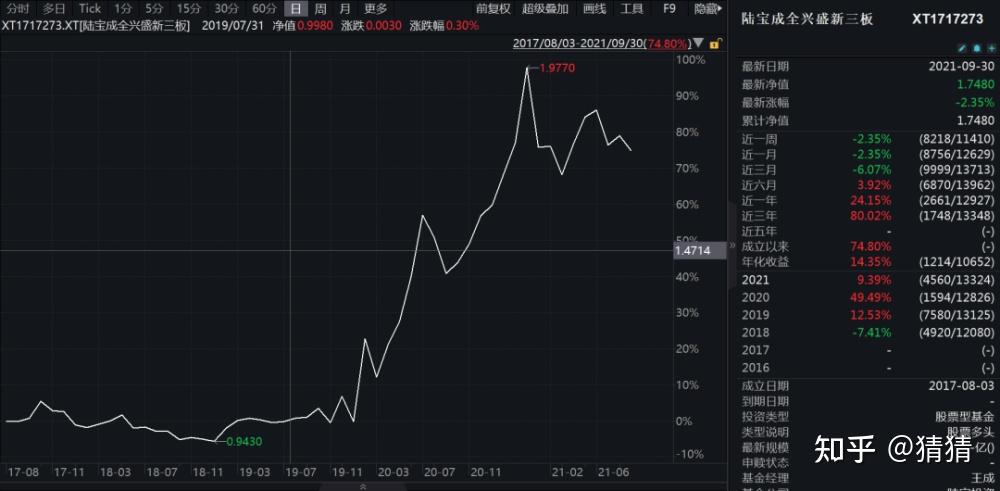The height and width of the screenshot is (491, 1000).
Task: Click the bell alert icon under XT1717273
Action: pos(976,48)
